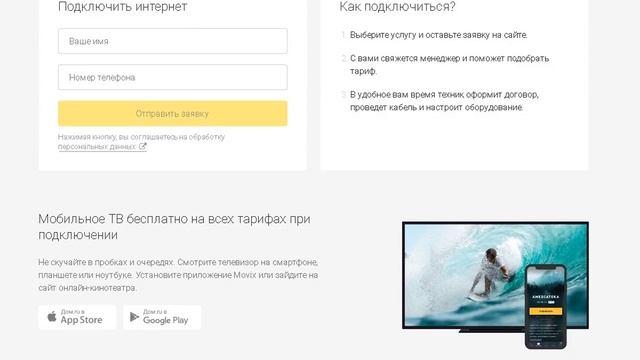This screenshot has width=640, height=360.
Task: Click the Apple logo icon
Action: click(x=52, y=316)
